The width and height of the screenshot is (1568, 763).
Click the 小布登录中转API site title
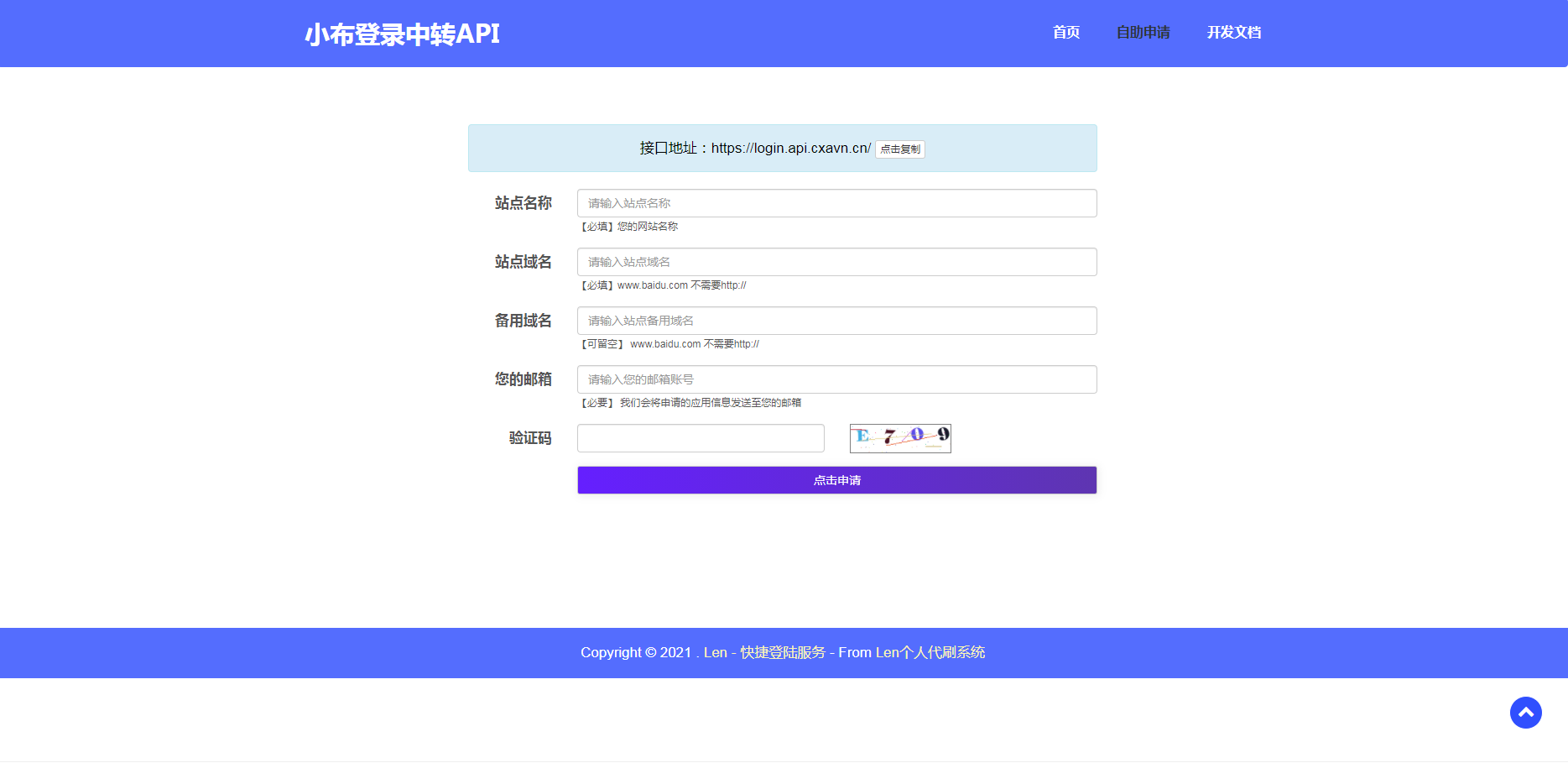point(402,34)
